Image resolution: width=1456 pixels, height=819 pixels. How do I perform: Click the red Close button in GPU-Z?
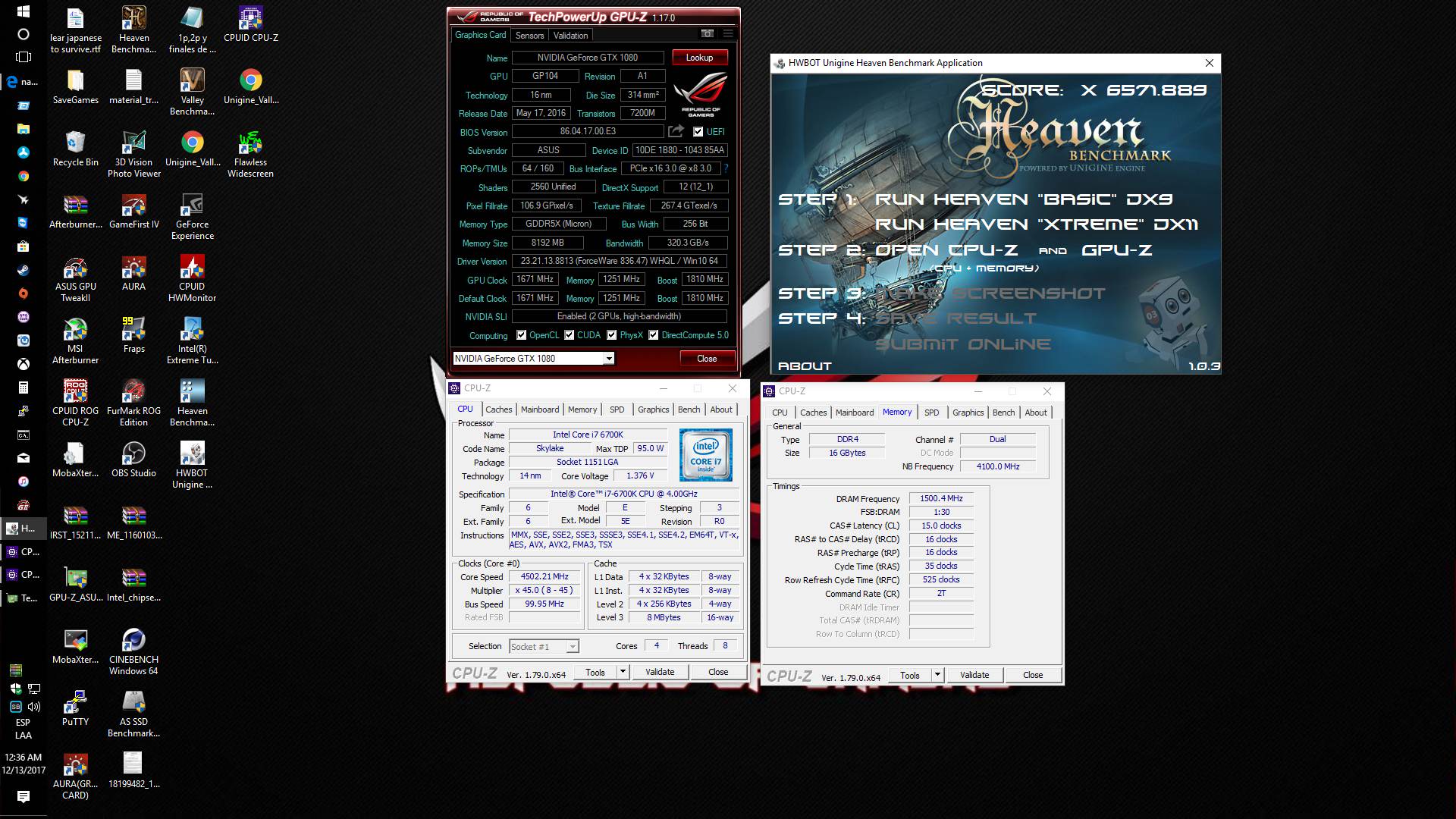pyautogui.click(x=707, y=359)
